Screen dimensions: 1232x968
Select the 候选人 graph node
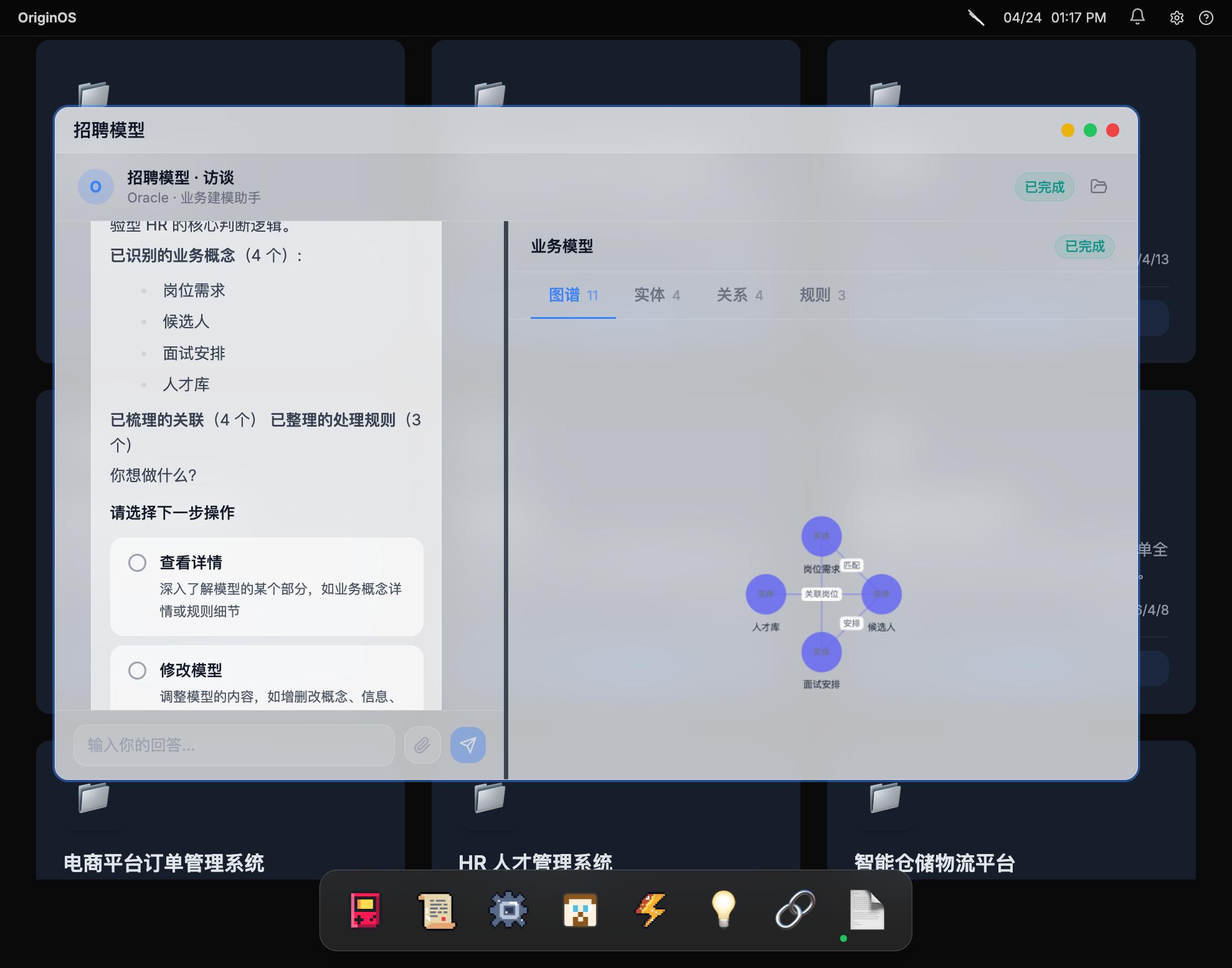tap(881, 594)
